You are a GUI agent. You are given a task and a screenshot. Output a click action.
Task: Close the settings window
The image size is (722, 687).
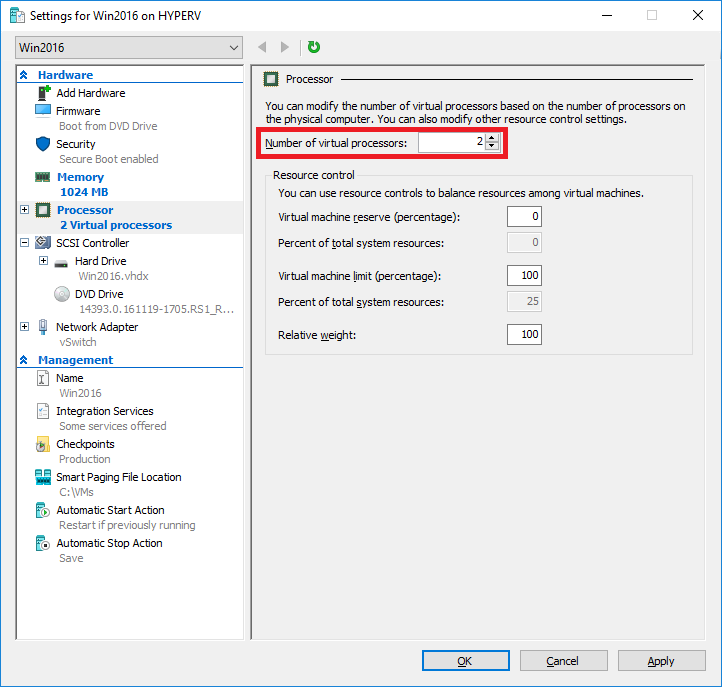[698, 15]
